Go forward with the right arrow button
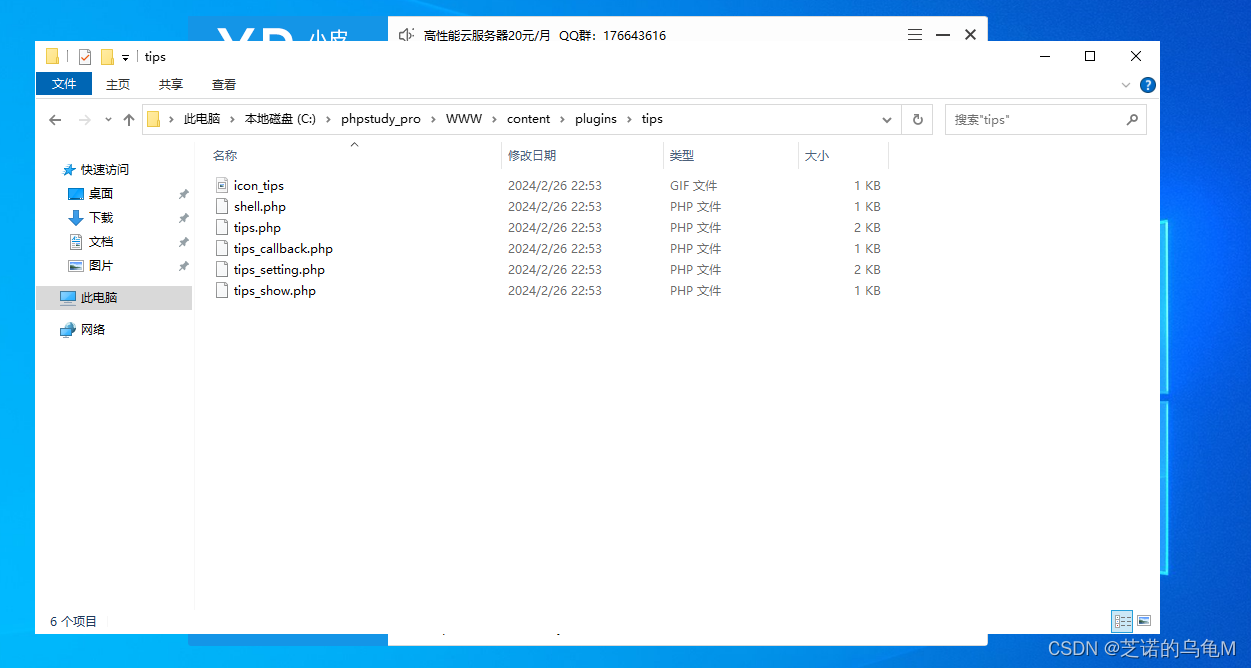This screenshot has width=1251, height=668. (x=85, y=120)
